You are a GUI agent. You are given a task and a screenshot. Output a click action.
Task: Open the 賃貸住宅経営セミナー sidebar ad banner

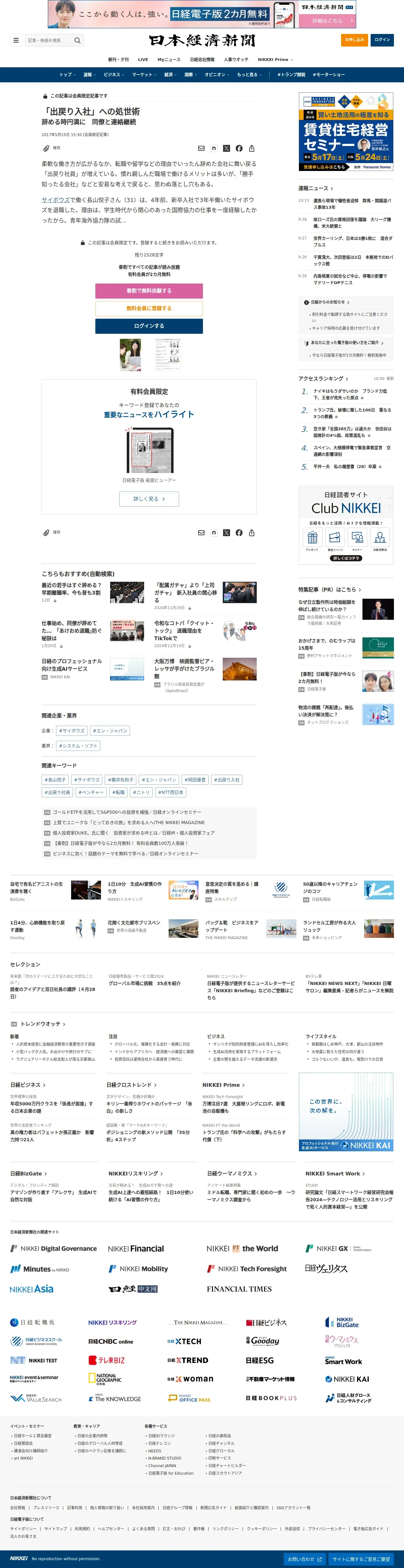(345, 132)
